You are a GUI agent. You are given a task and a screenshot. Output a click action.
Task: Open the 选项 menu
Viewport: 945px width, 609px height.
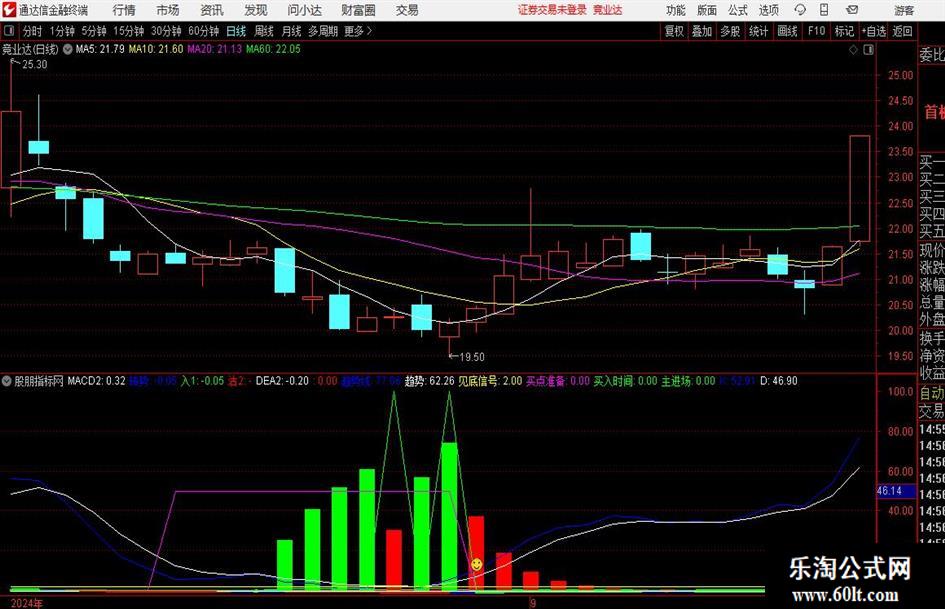(x=768, y=10)
